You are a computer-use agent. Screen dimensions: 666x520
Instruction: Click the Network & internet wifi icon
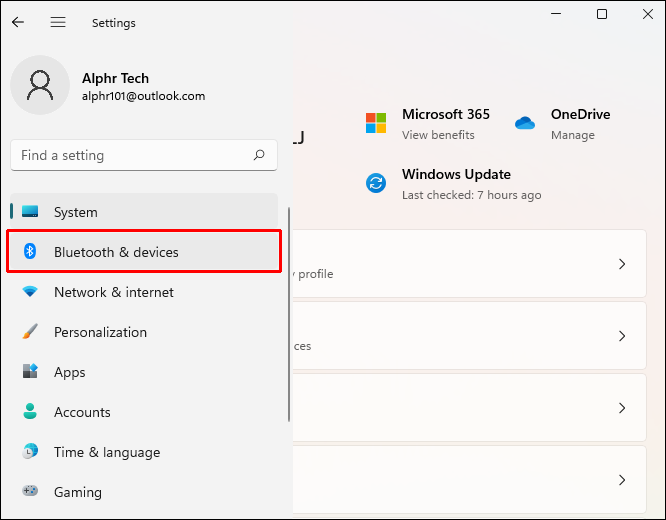30,292
